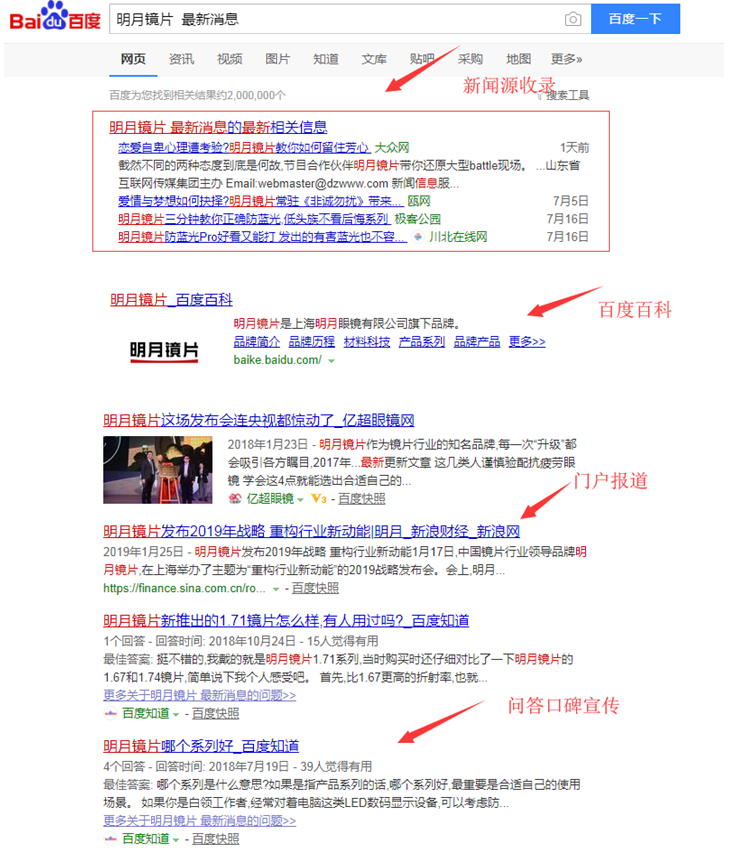Screen dimensions: 730x852
Task: Expand 百度知道 dropdown under 哪个系列好 result
Action: pos(176,841)
